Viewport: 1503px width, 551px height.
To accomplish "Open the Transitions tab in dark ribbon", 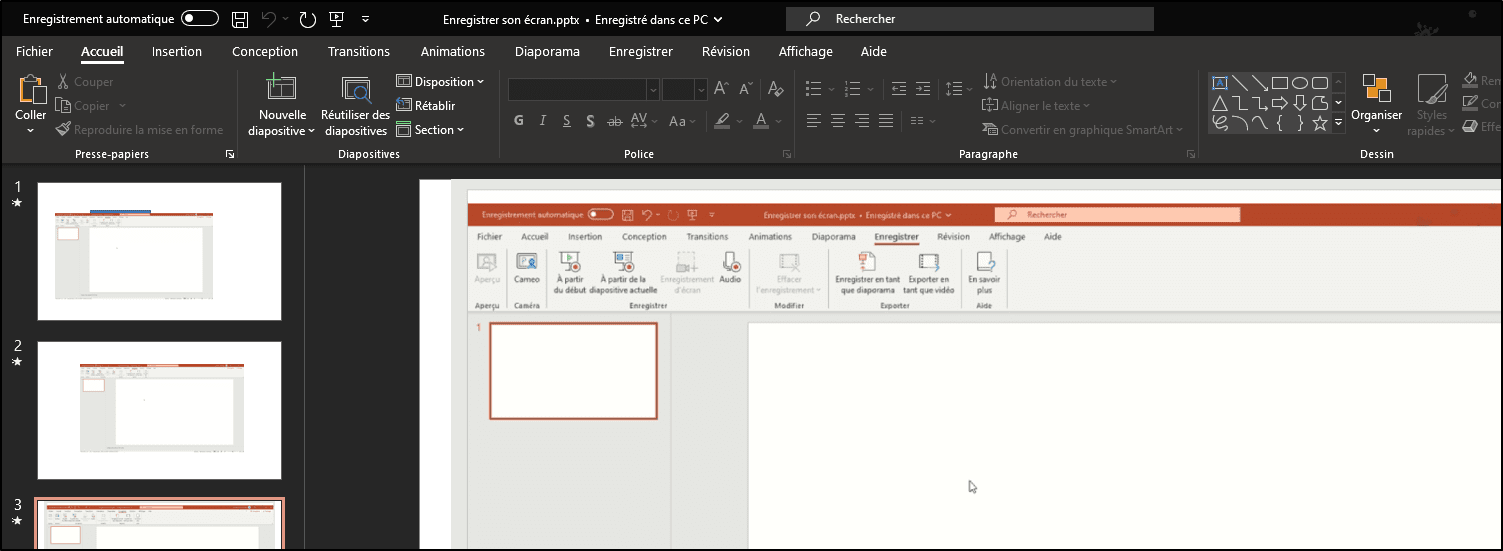I will (x=359, y=52).
